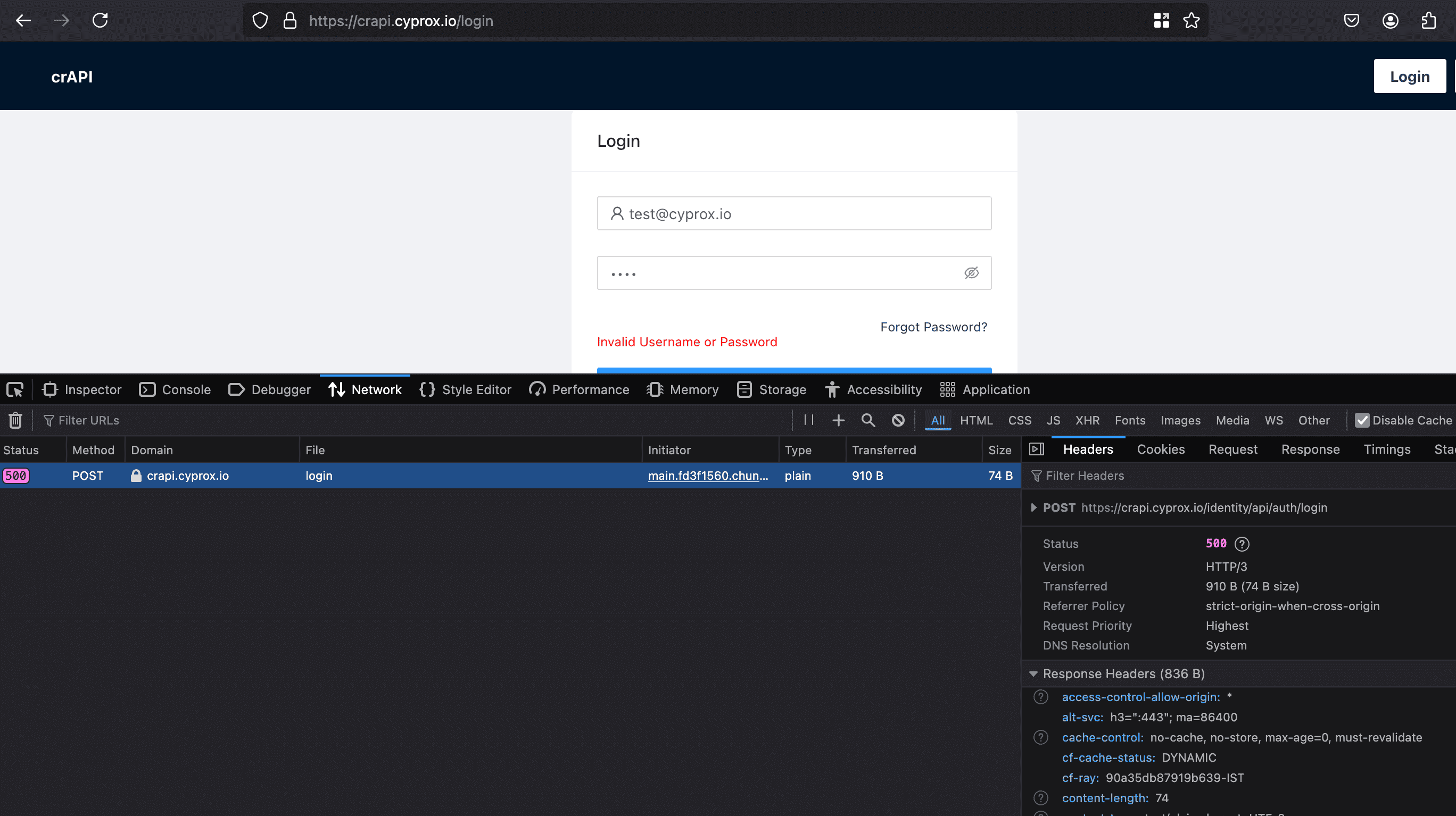The width and height of the screenshot is (1456, 816).
Task: Open the Extensions puzzle icon
Action: [x=1429, y=21]
